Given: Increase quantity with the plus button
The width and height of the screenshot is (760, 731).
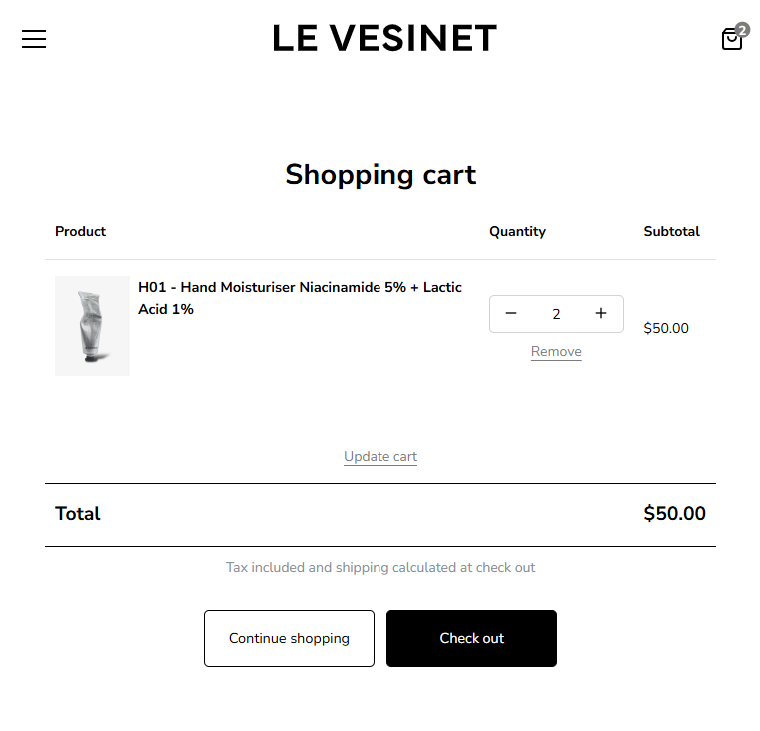Looking at the screenshot, I should [x=601, y=314].
